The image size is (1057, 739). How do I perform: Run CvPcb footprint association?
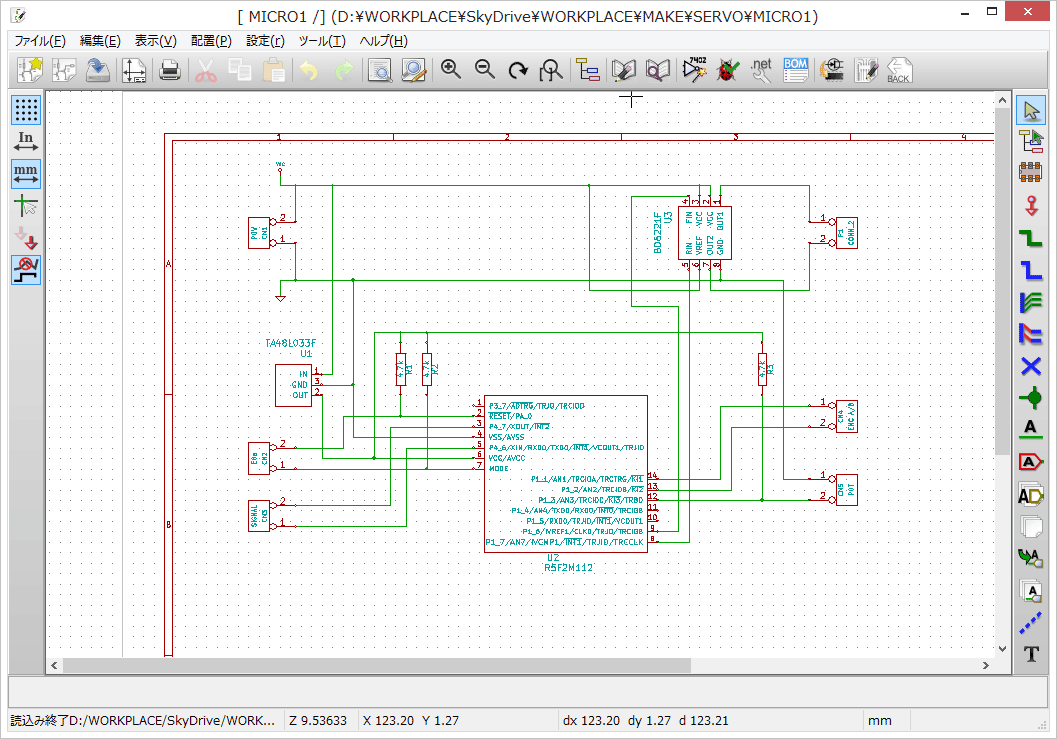coord(833,70)
